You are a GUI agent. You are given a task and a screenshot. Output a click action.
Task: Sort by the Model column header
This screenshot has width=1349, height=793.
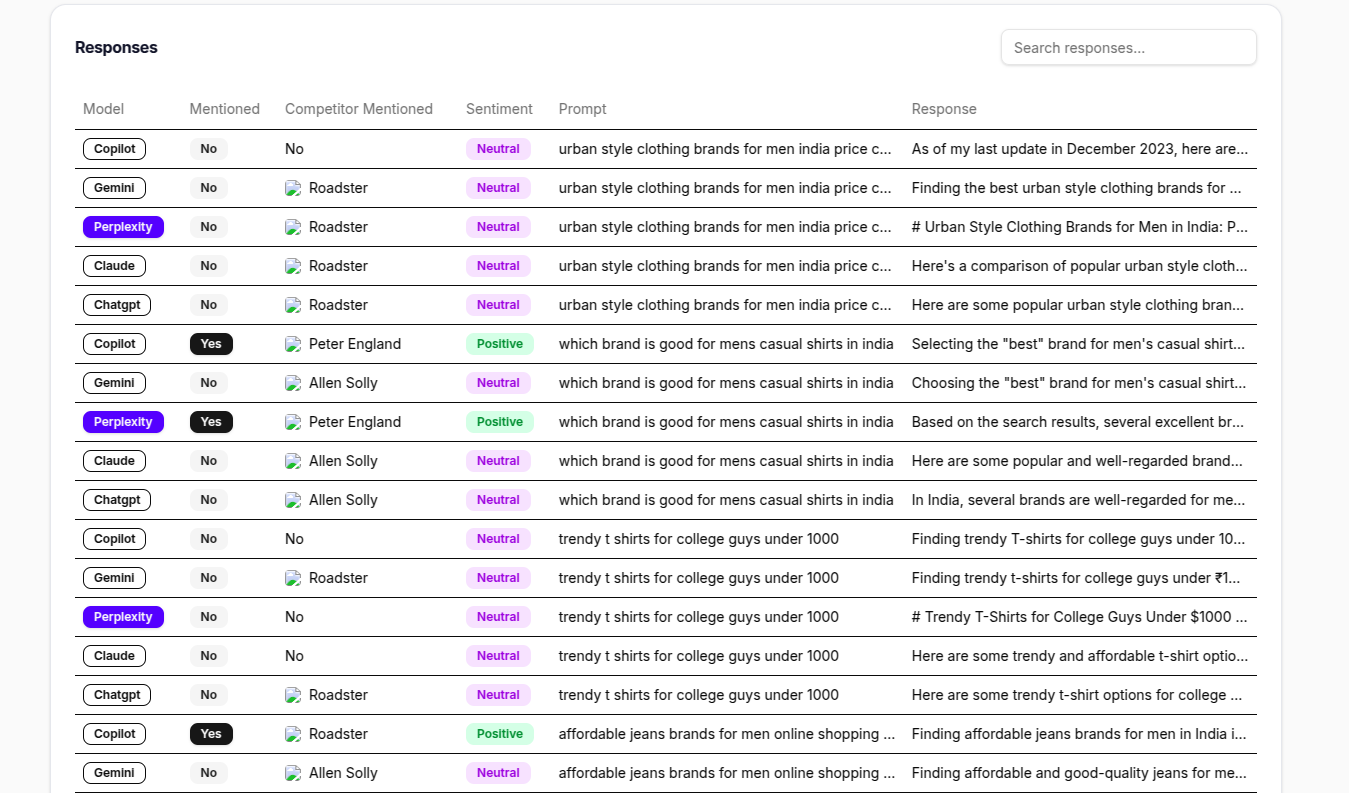[x=104, y=109]
